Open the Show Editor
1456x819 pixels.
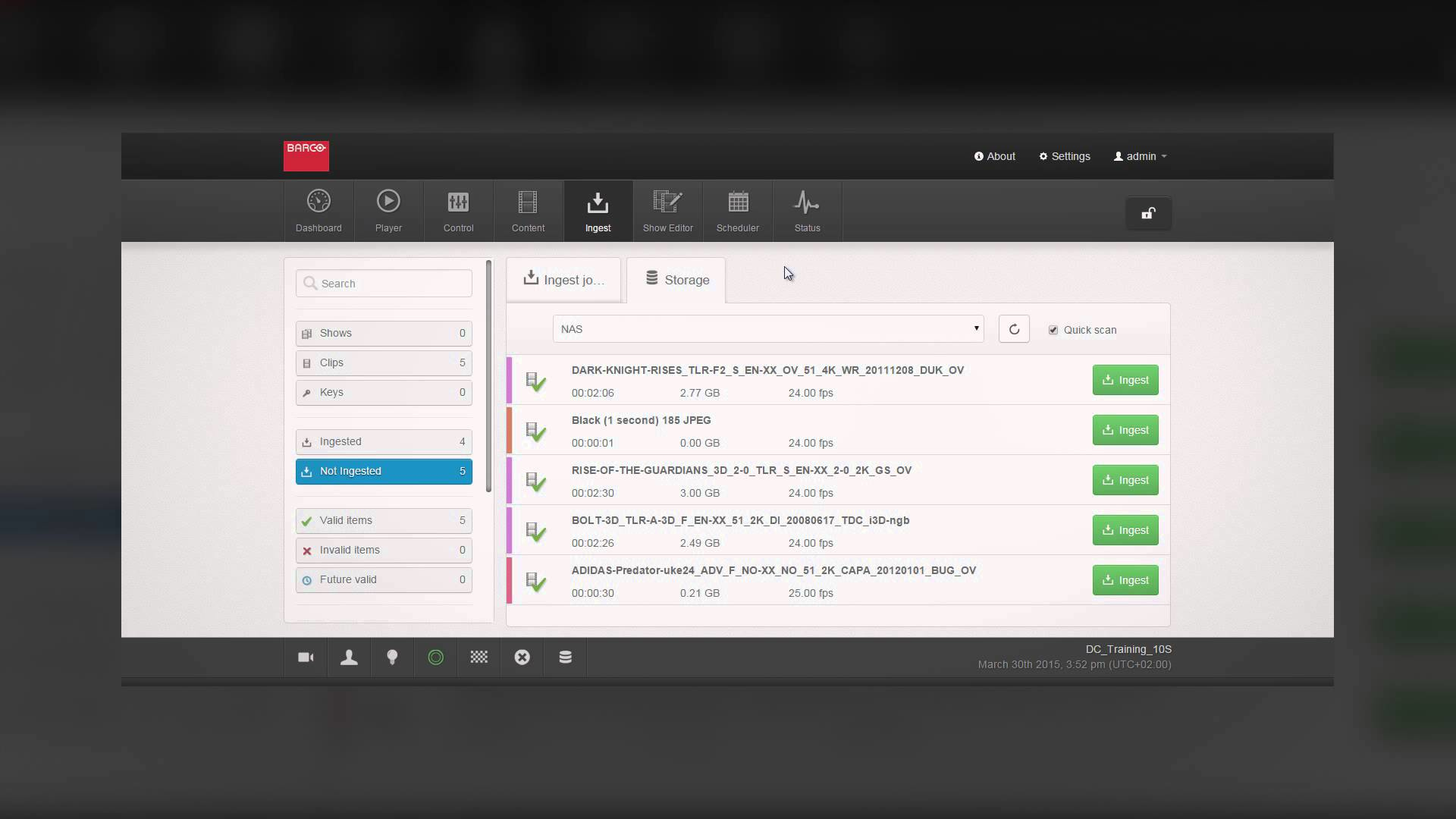coord(667,211)
